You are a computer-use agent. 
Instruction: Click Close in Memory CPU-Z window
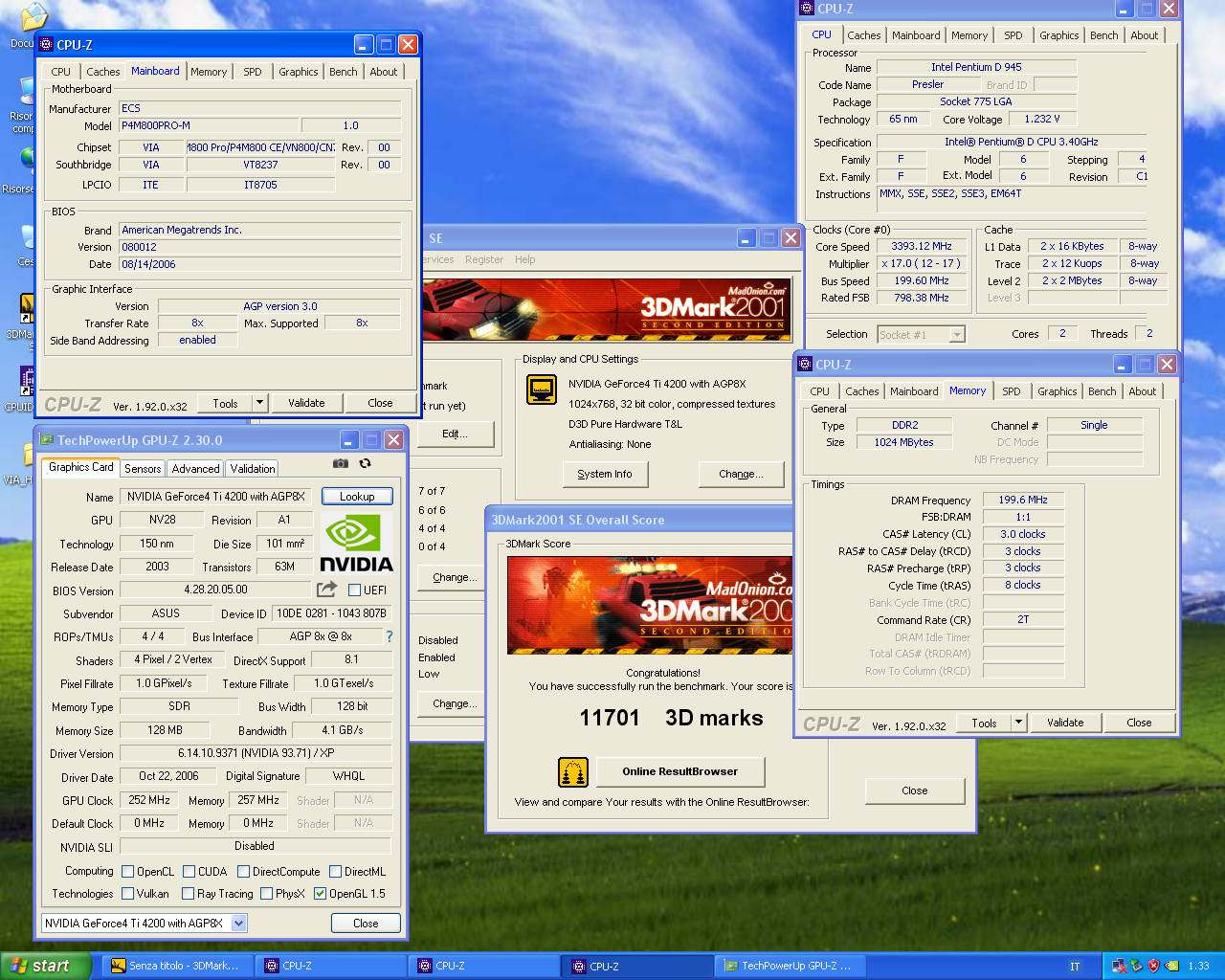(1139, 723)
